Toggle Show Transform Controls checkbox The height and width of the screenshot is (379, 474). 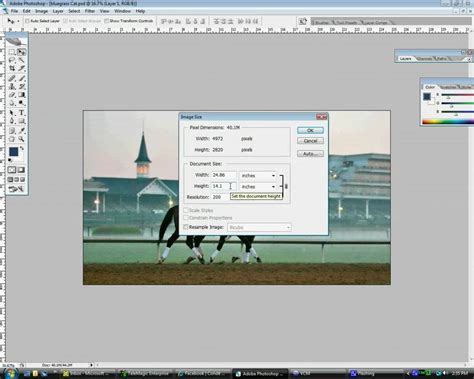pyautogui.click(x=107, y=21)
